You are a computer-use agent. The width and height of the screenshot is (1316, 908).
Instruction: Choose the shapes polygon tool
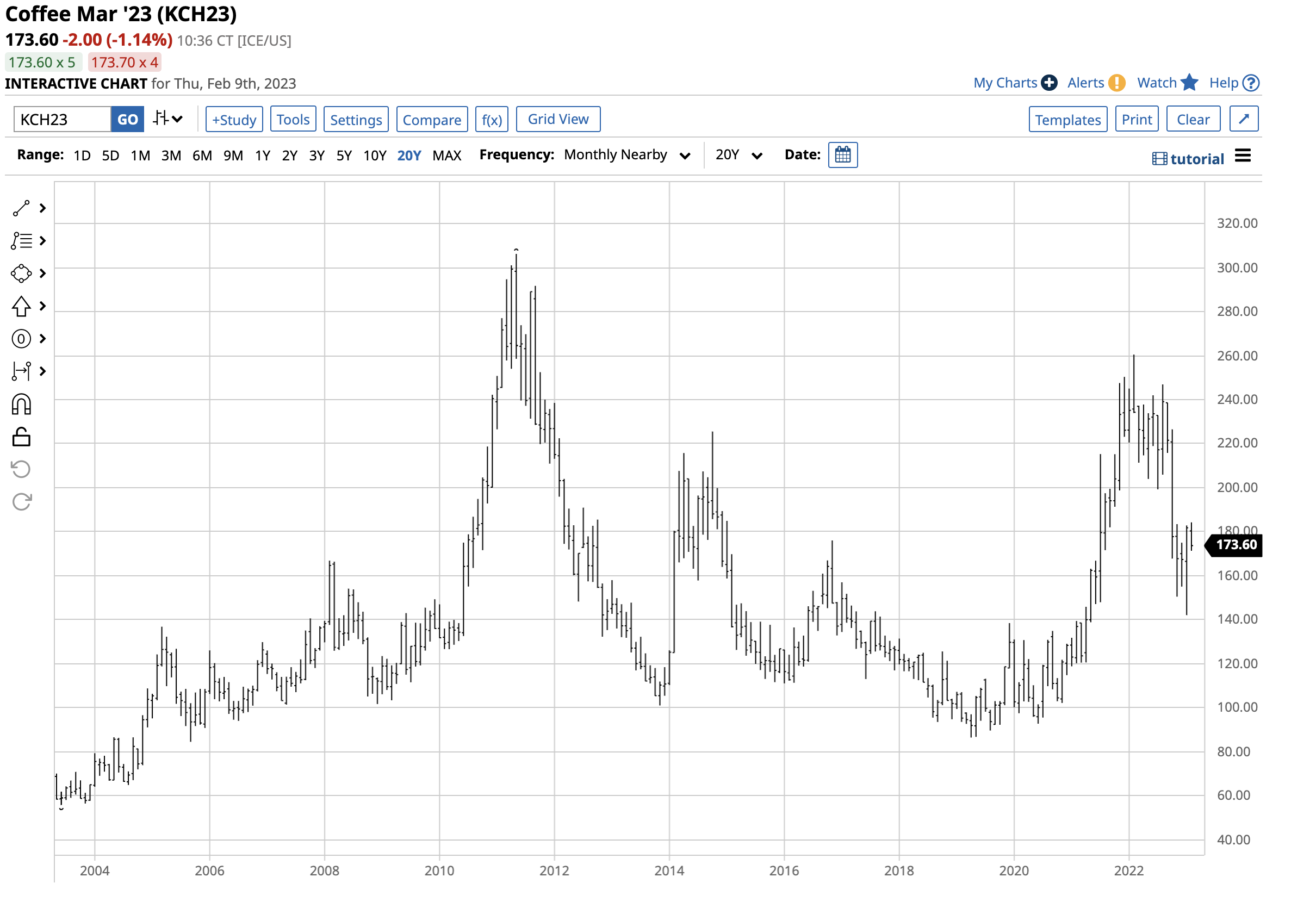[x=21, y=273]
